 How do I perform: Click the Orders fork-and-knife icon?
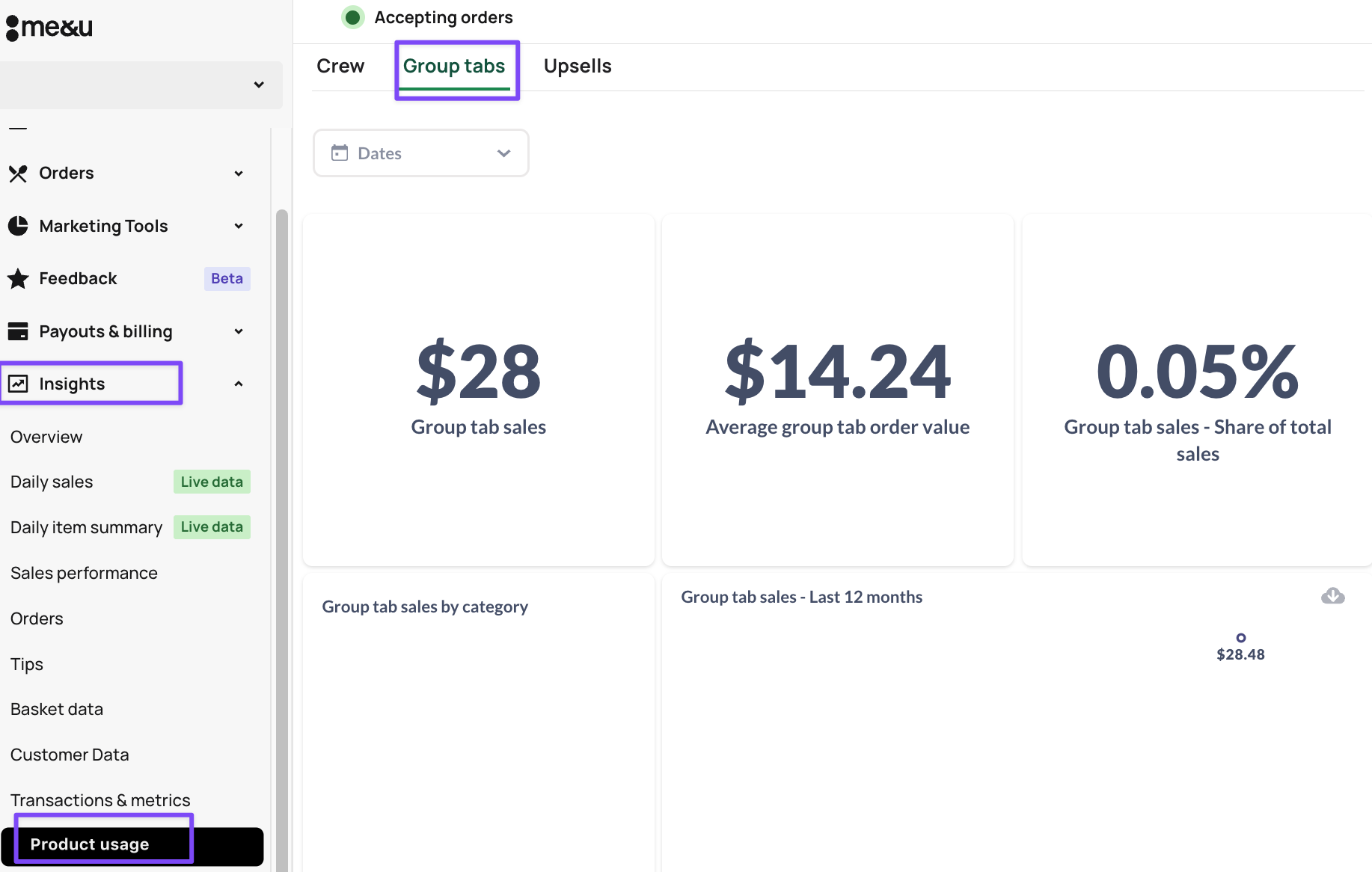point(18,174)
